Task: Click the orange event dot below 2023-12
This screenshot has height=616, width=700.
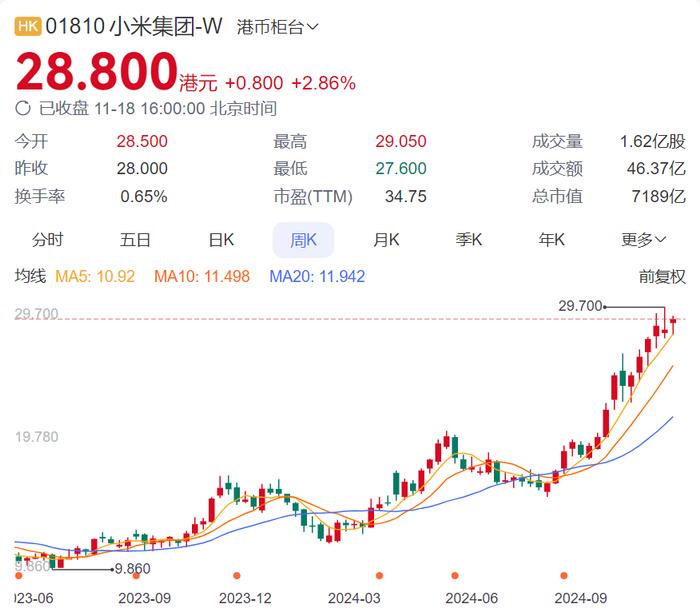Action: point(237,575)
